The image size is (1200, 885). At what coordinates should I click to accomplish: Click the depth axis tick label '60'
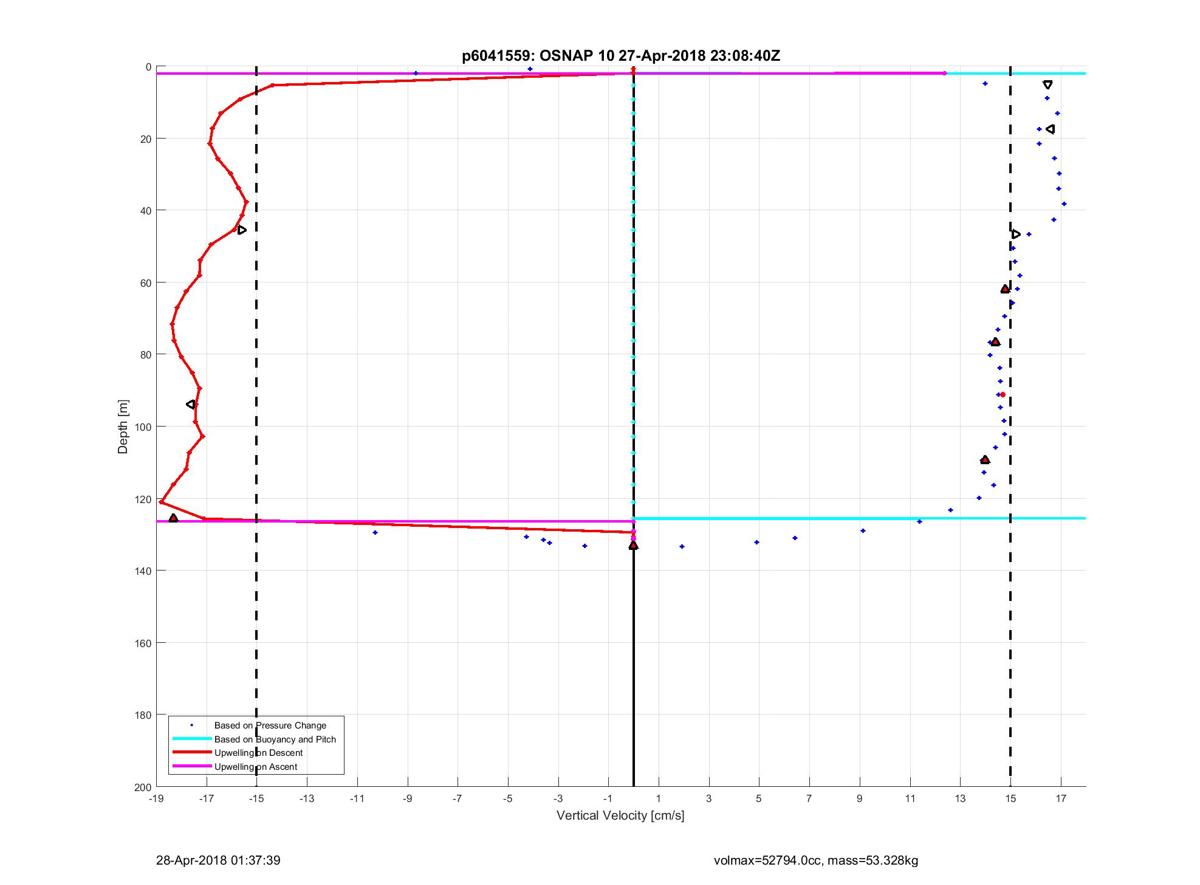145,283
